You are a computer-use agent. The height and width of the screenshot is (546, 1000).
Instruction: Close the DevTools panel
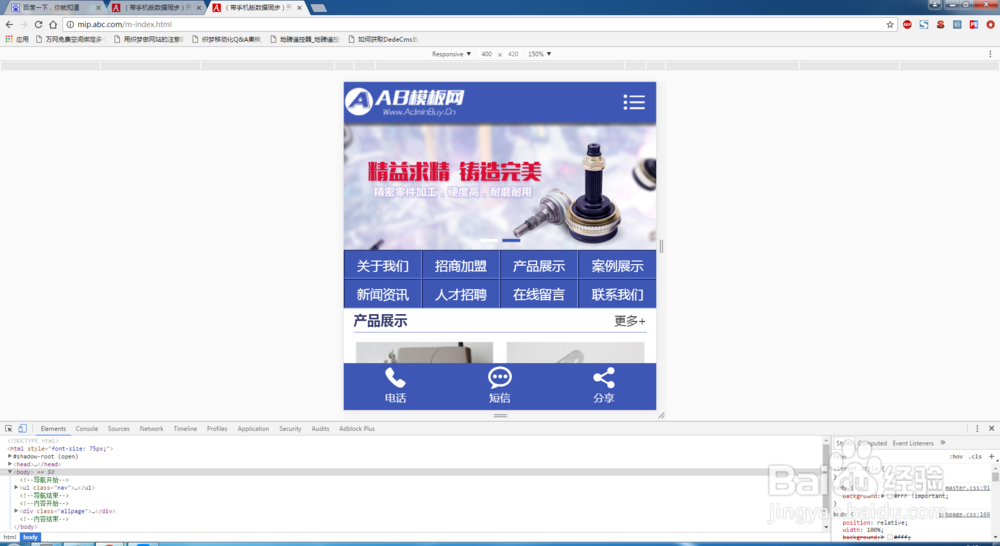tap(991, 429)
